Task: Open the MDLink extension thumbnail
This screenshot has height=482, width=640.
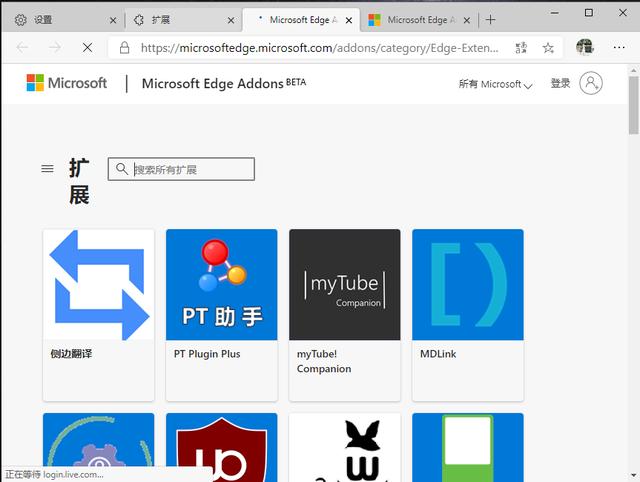Action: pos(468,284)
